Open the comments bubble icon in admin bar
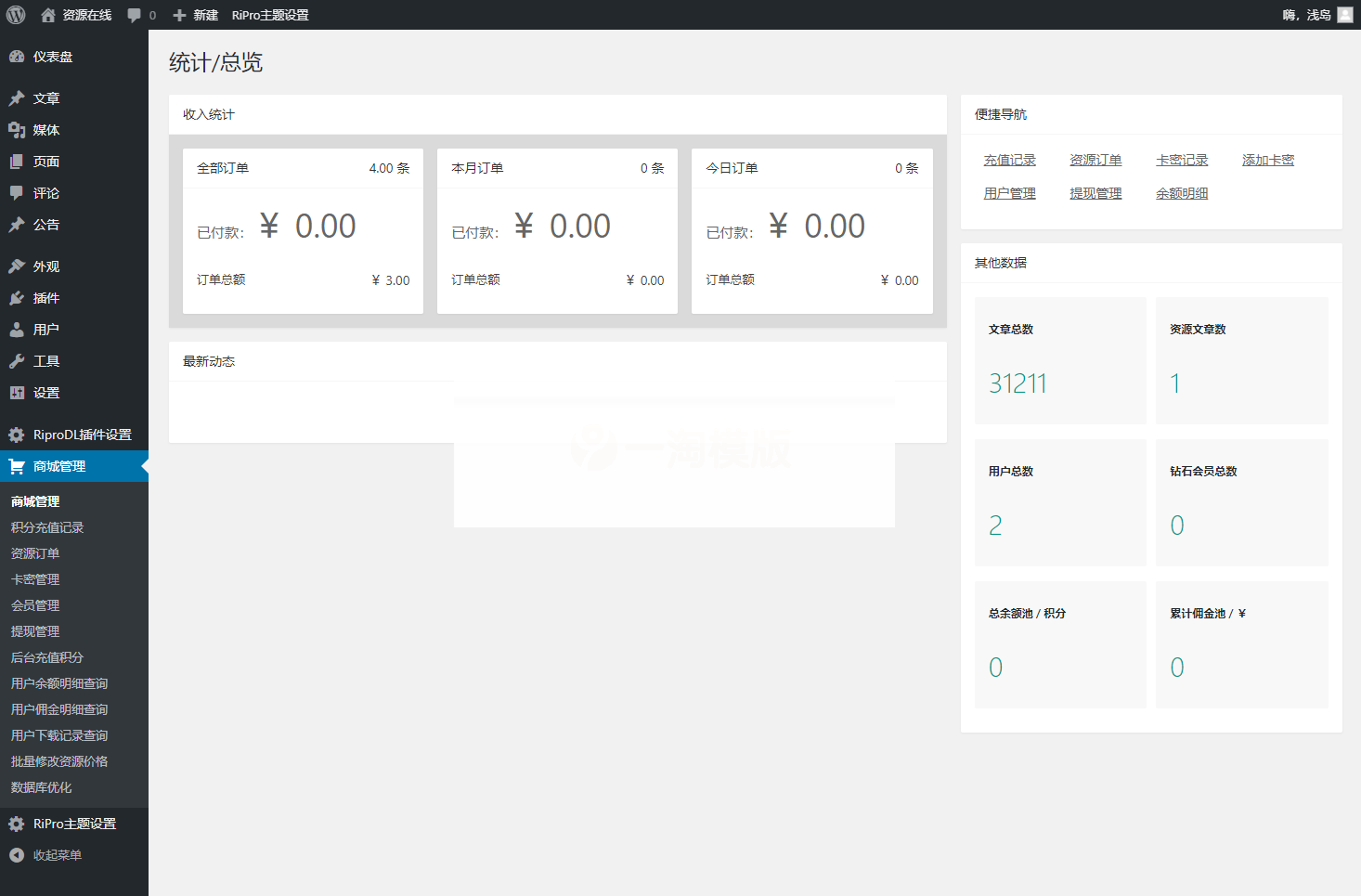 [x=135, y=15]
